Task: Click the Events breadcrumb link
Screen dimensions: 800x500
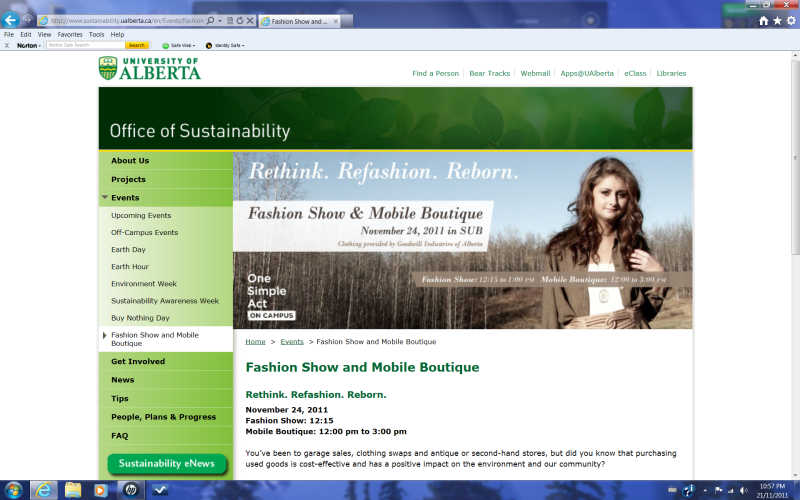Action: coord(292,342)
